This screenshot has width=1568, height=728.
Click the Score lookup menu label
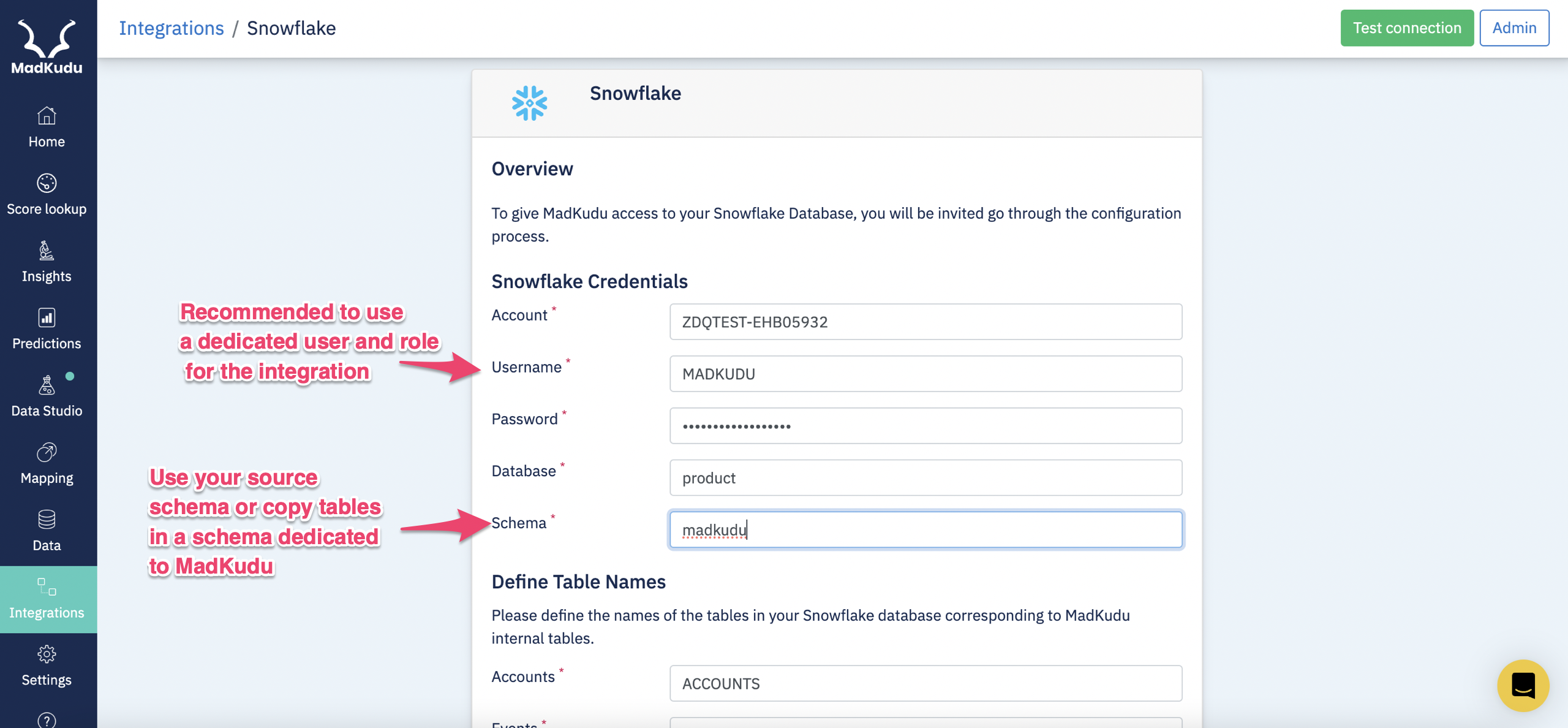tap(47, 209)
